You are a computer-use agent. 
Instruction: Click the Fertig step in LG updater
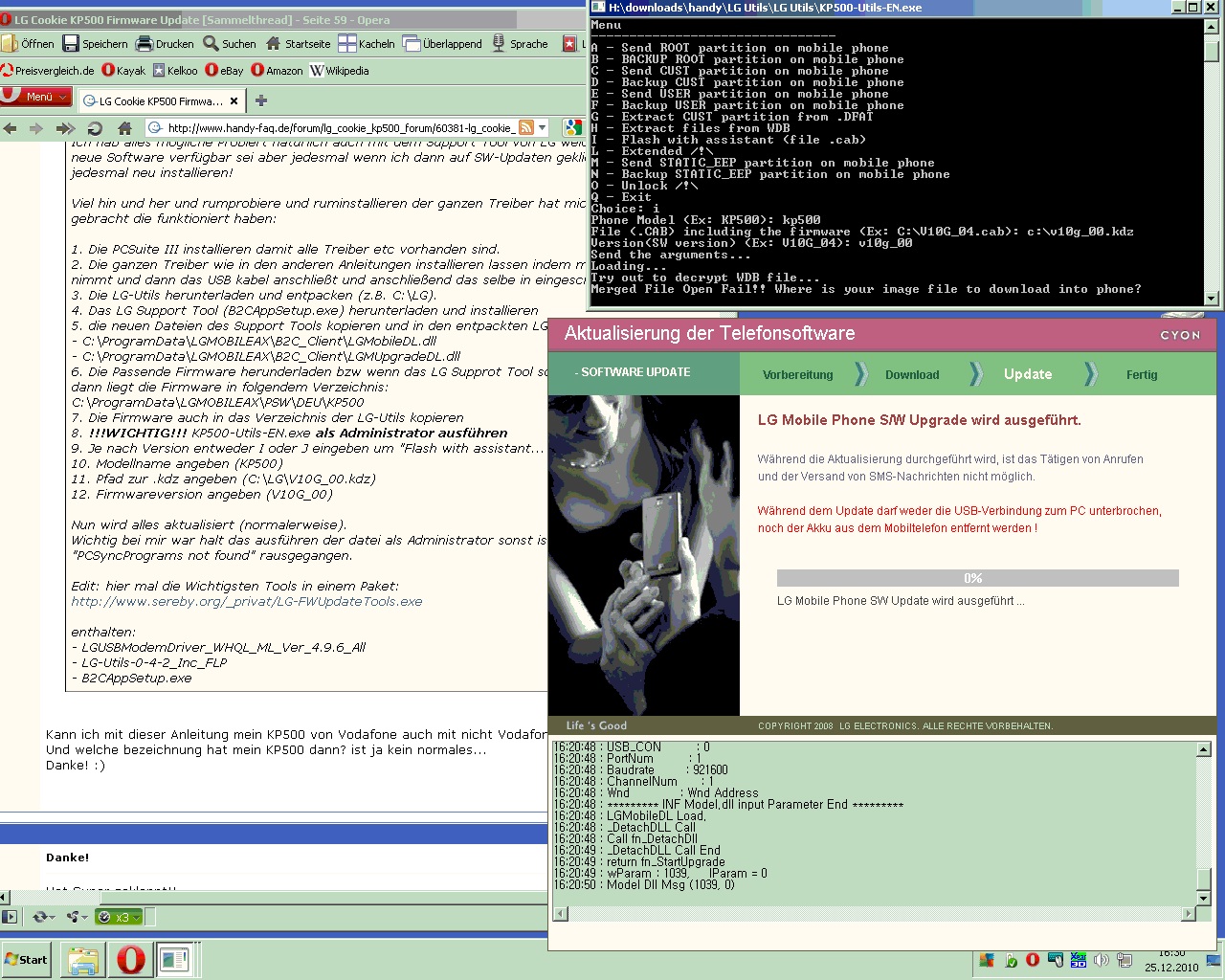tap(1142, 375)
